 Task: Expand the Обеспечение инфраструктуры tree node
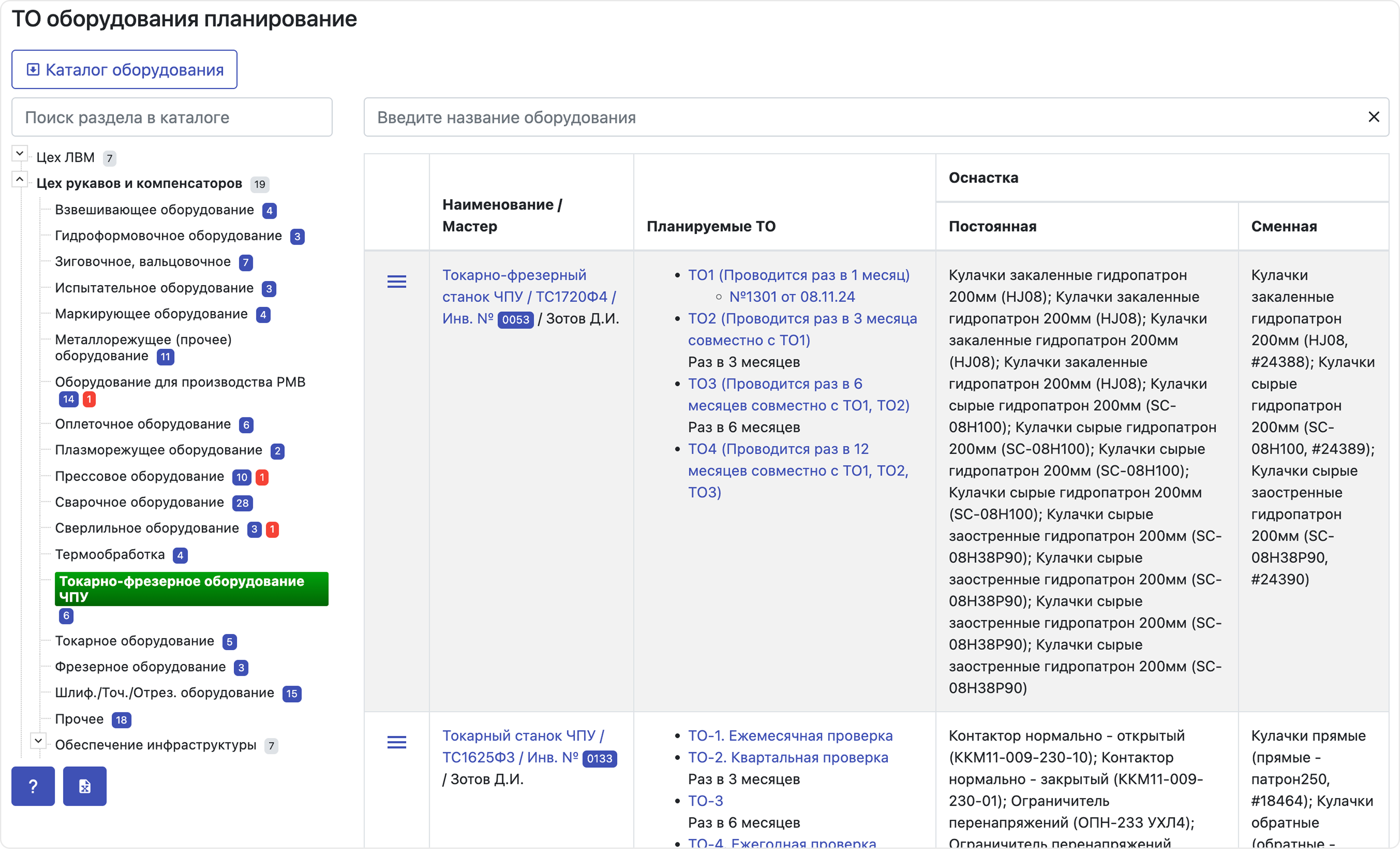click(38, 741)
